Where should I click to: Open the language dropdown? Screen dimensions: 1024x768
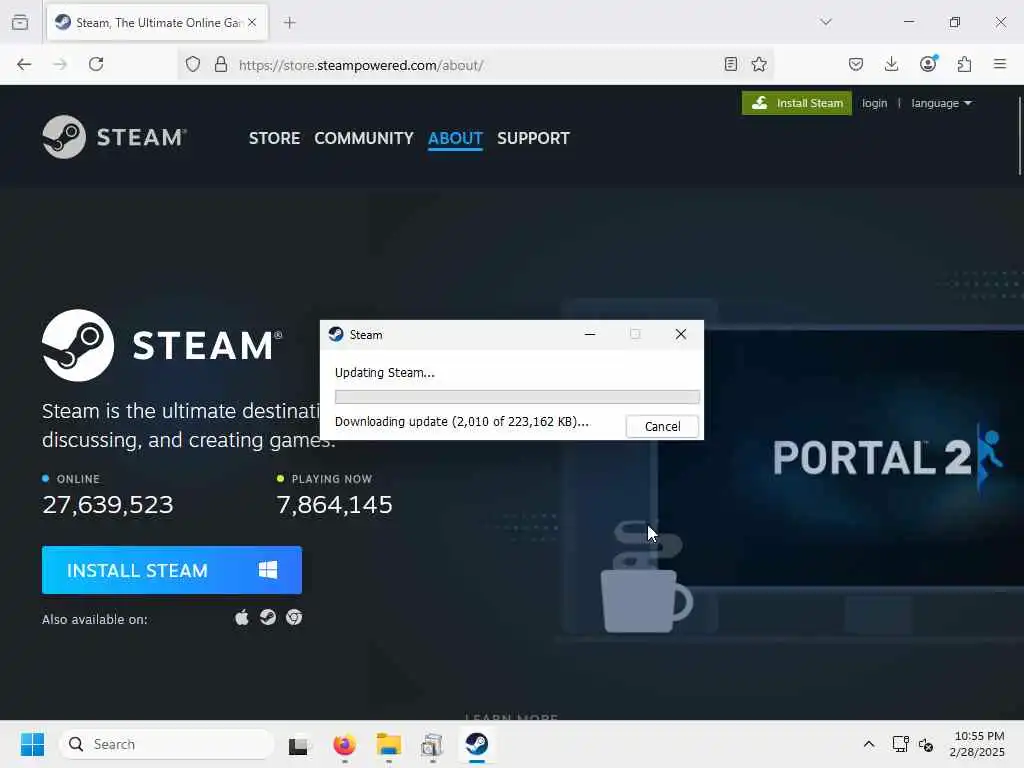point(941,103)
